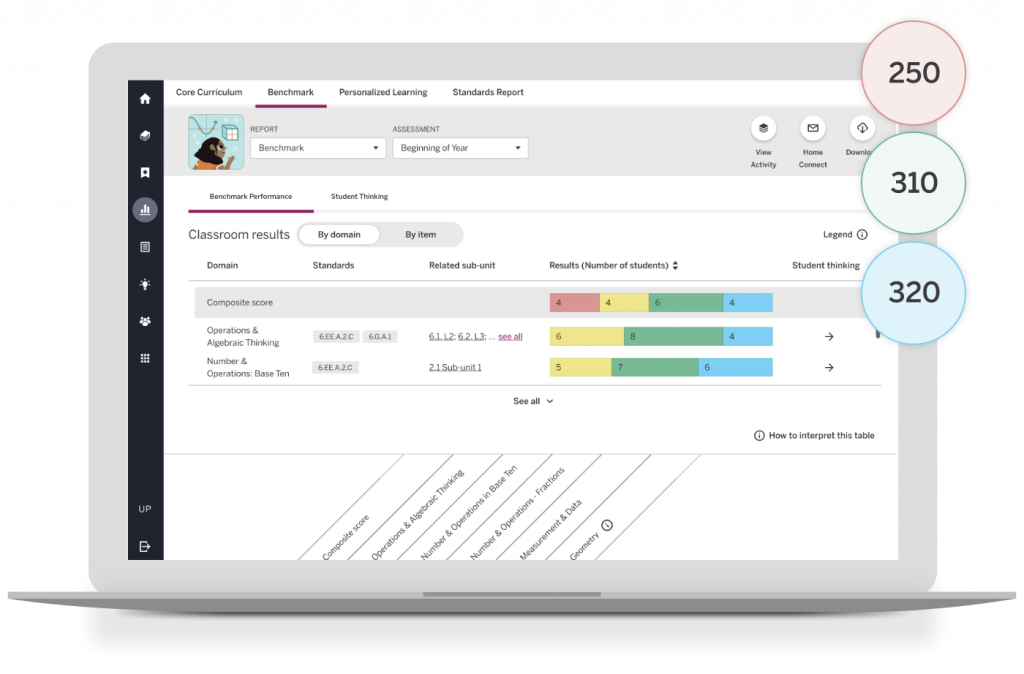The width and height of the screenshot is (1024, 674).
Task: Click the Download cloud icon
Action: click(862, 128)
